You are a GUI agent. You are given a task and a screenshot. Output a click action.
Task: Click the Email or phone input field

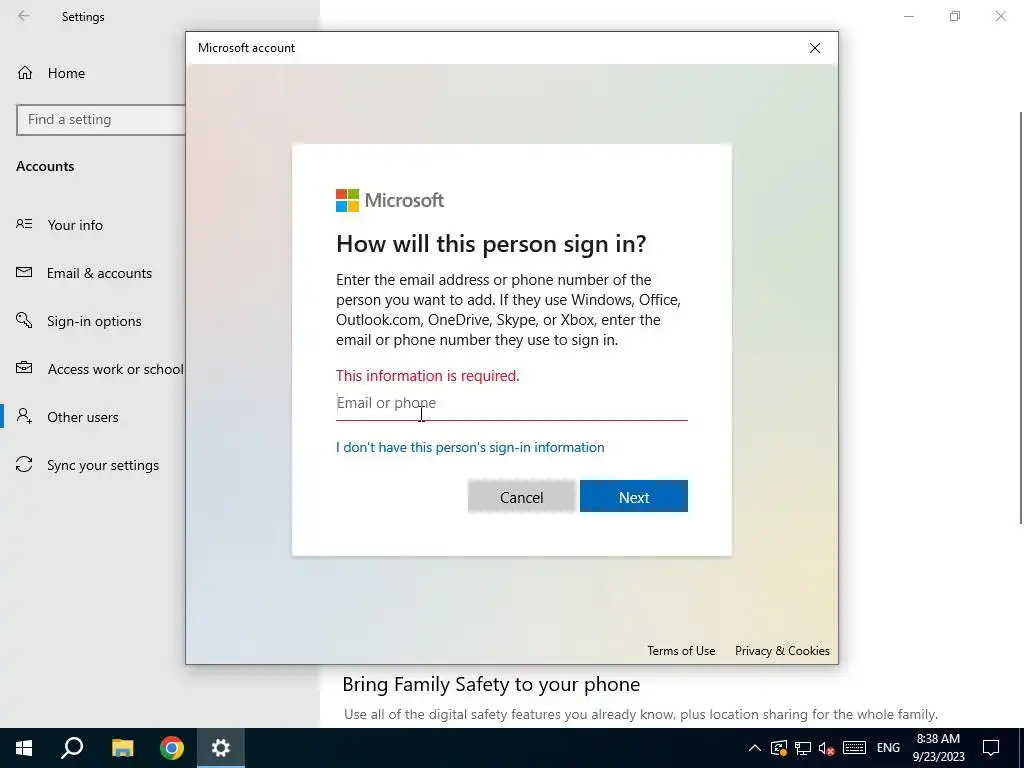pos(511,403)
